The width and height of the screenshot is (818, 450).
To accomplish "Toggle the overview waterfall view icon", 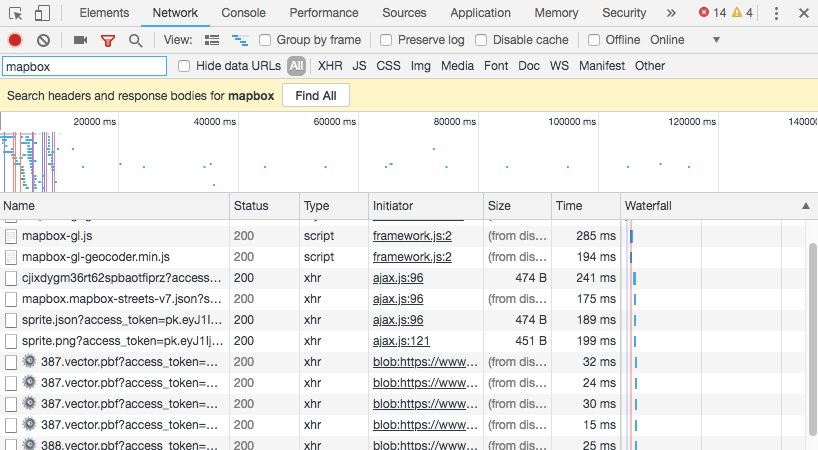I will click(240, 40).
